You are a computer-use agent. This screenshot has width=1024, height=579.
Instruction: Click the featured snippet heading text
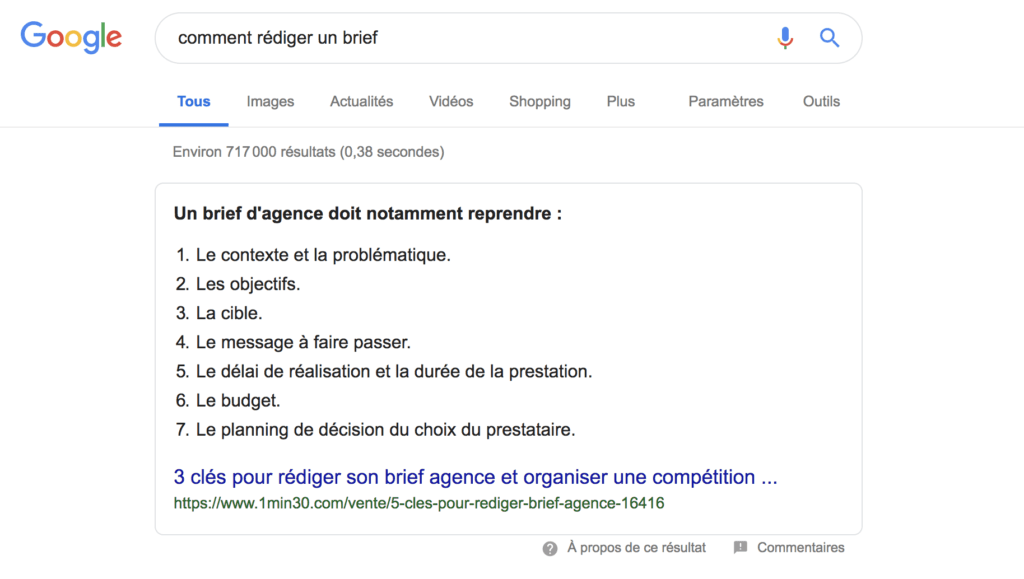(368, 214)
